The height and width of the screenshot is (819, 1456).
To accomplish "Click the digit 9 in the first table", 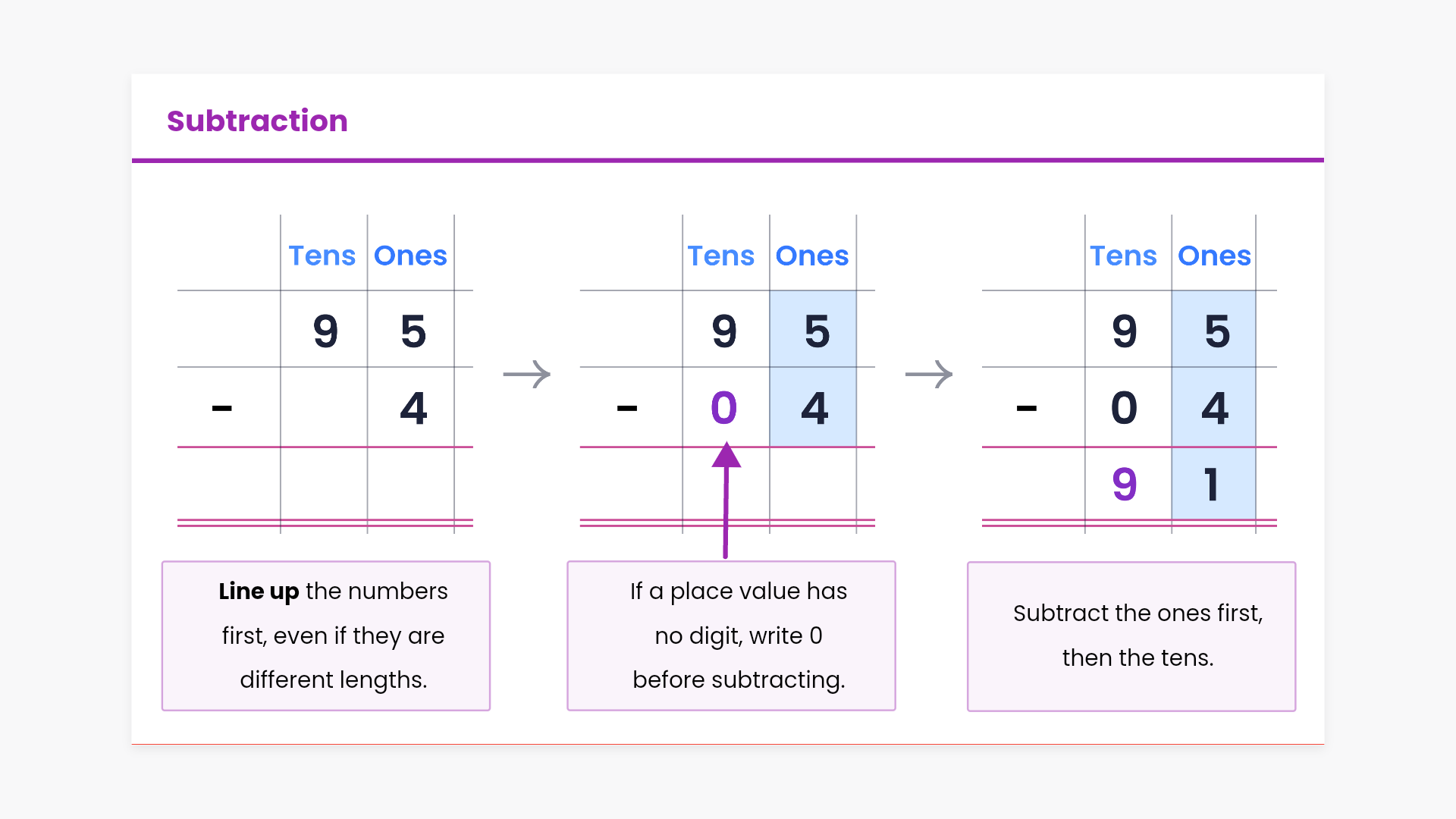I will tap(325, 331).
